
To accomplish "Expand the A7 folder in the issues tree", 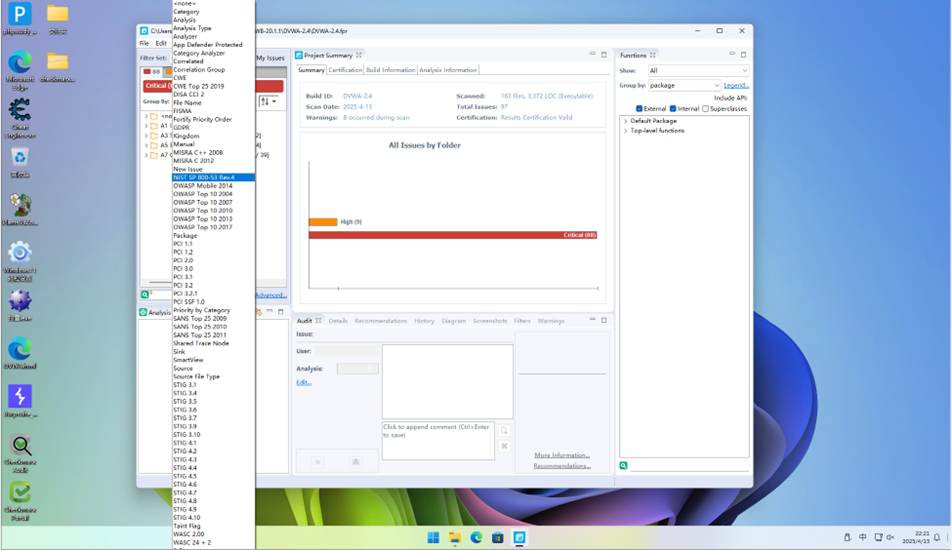I will 146,155.
